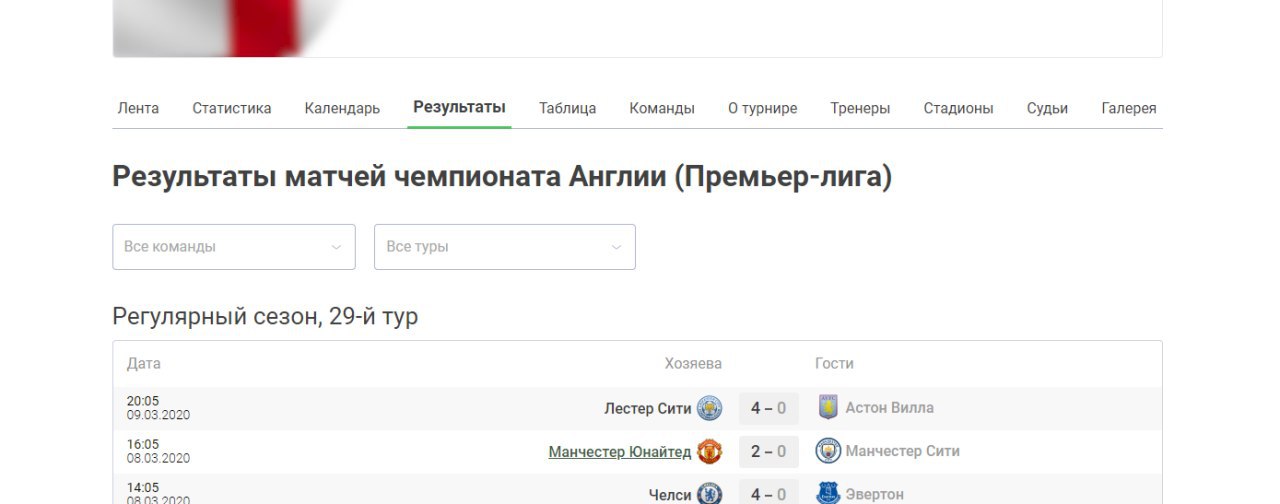Switch to the Статистика tab
Image resolution: width=1280 pixels, height=504 pixels.
[232, 108]
